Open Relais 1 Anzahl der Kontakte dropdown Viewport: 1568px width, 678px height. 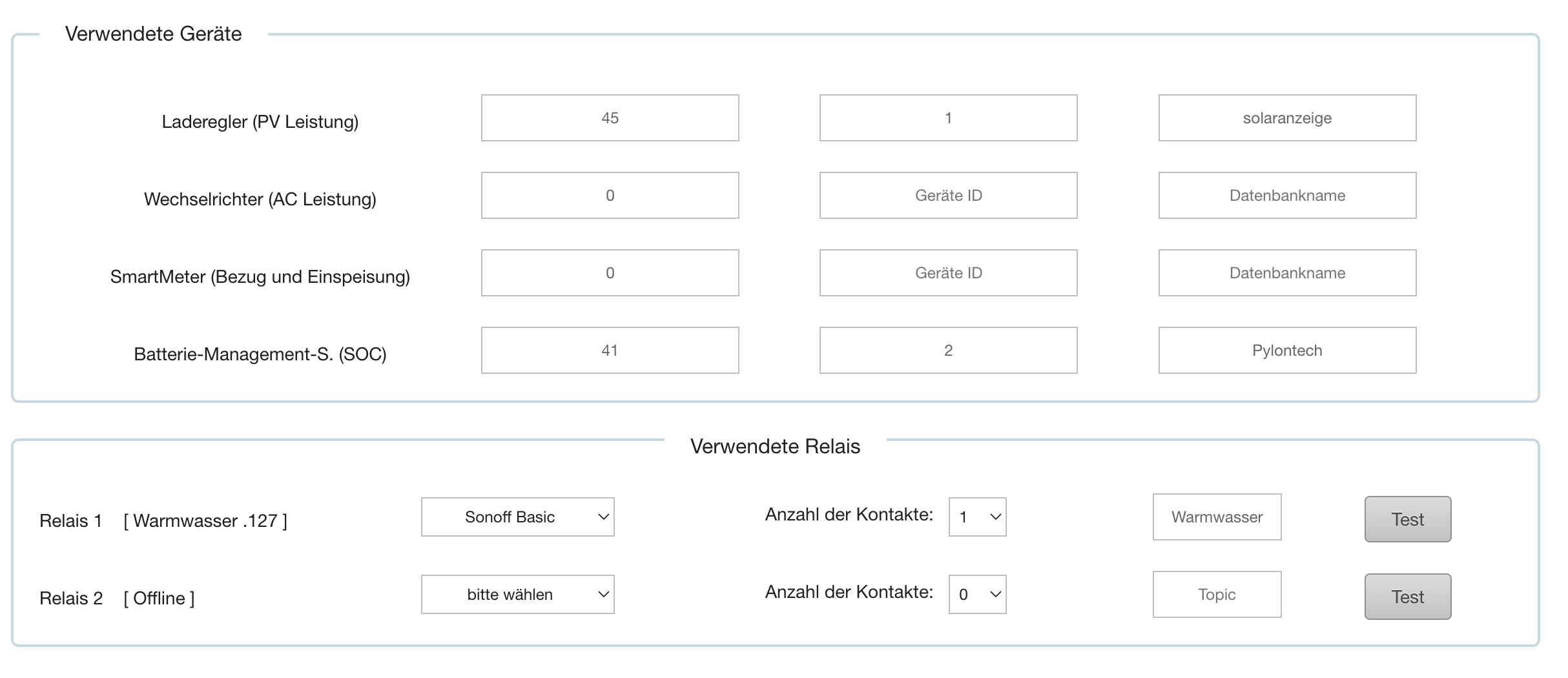click(977, 517)
